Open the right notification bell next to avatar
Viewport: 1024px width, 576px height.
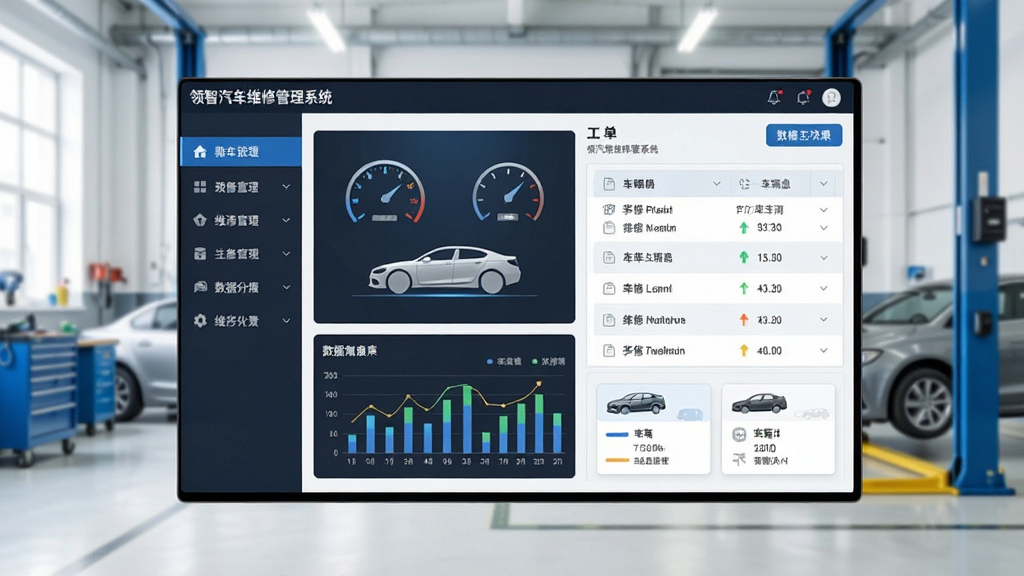click(803, 98)
